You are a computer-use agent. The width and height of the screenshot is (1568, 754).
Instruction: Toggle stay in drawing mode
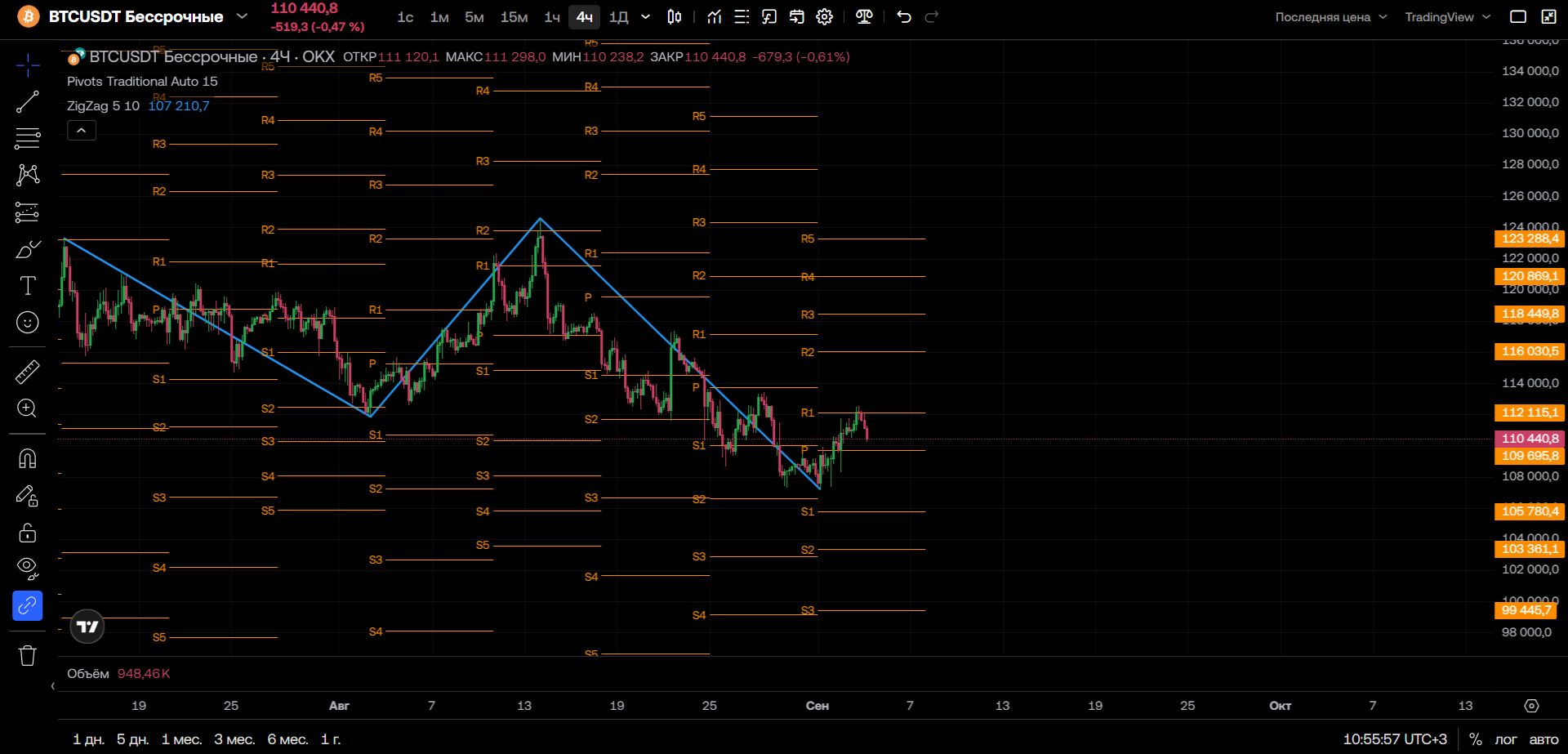[28, 496]
